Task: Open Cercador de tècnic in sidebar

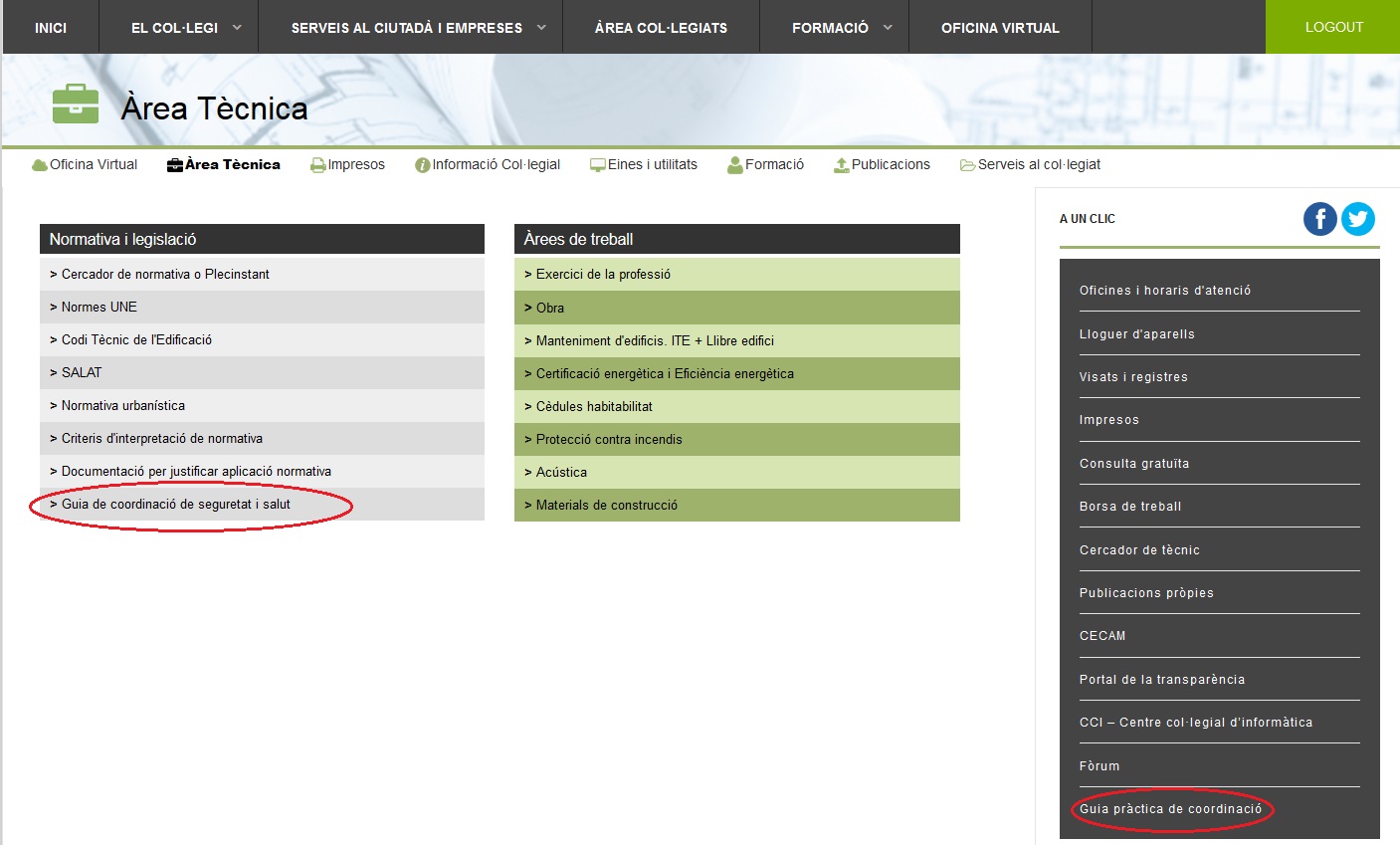Action: (1139, 550)
